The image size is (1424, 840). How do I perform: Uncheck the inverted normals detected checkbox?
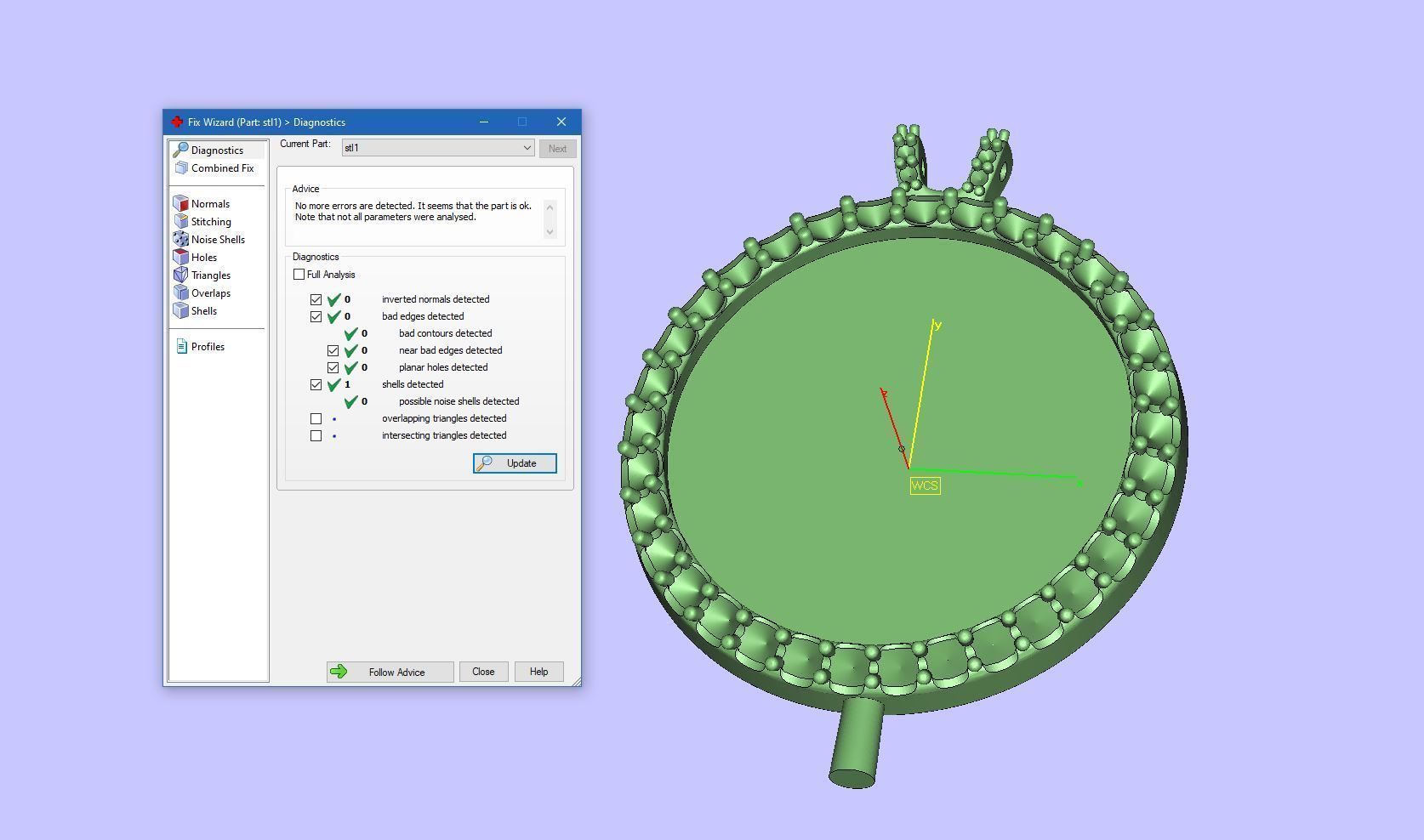click(316, 300)
